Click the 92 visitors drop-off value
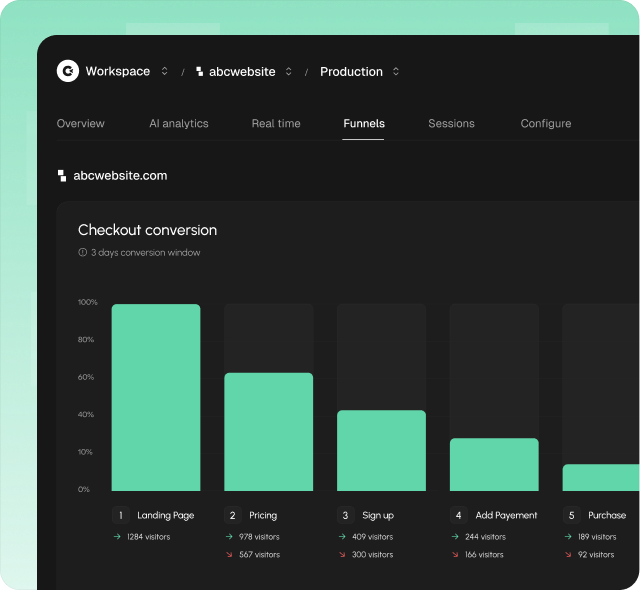 pos(596,555)
